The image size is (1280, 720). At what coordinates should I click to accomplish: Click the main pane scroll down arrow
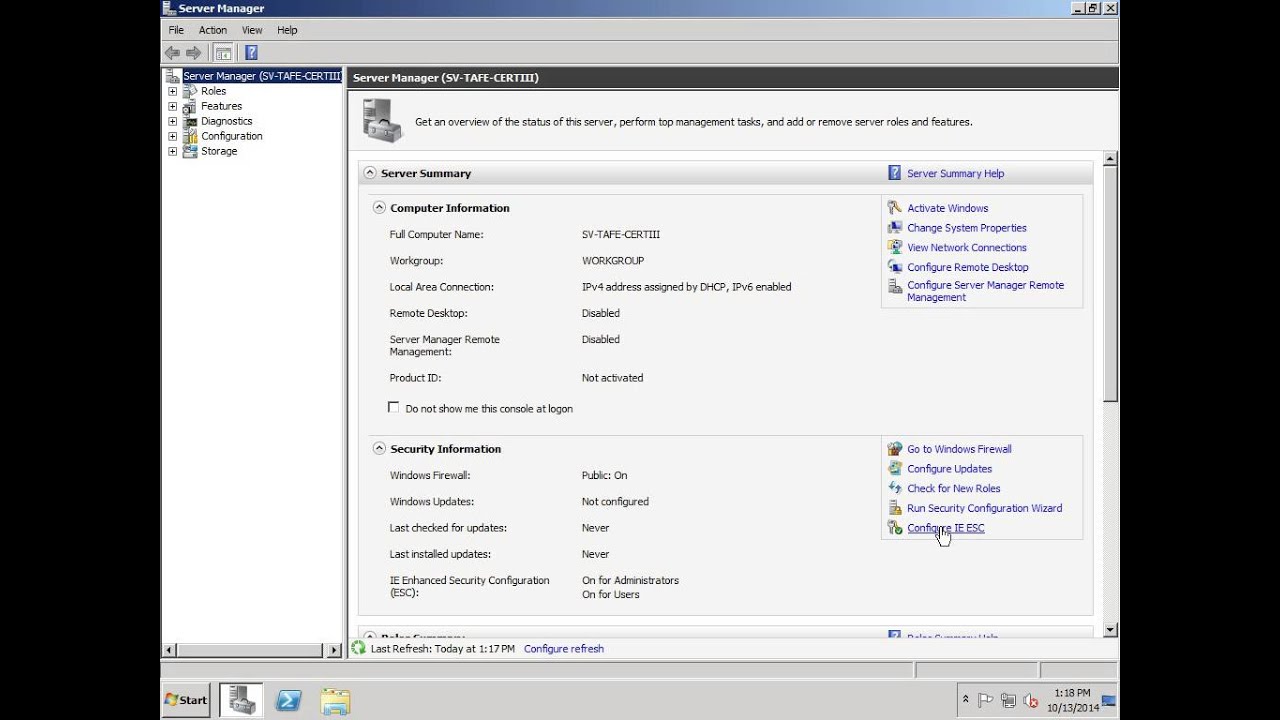click(1110, 629)
